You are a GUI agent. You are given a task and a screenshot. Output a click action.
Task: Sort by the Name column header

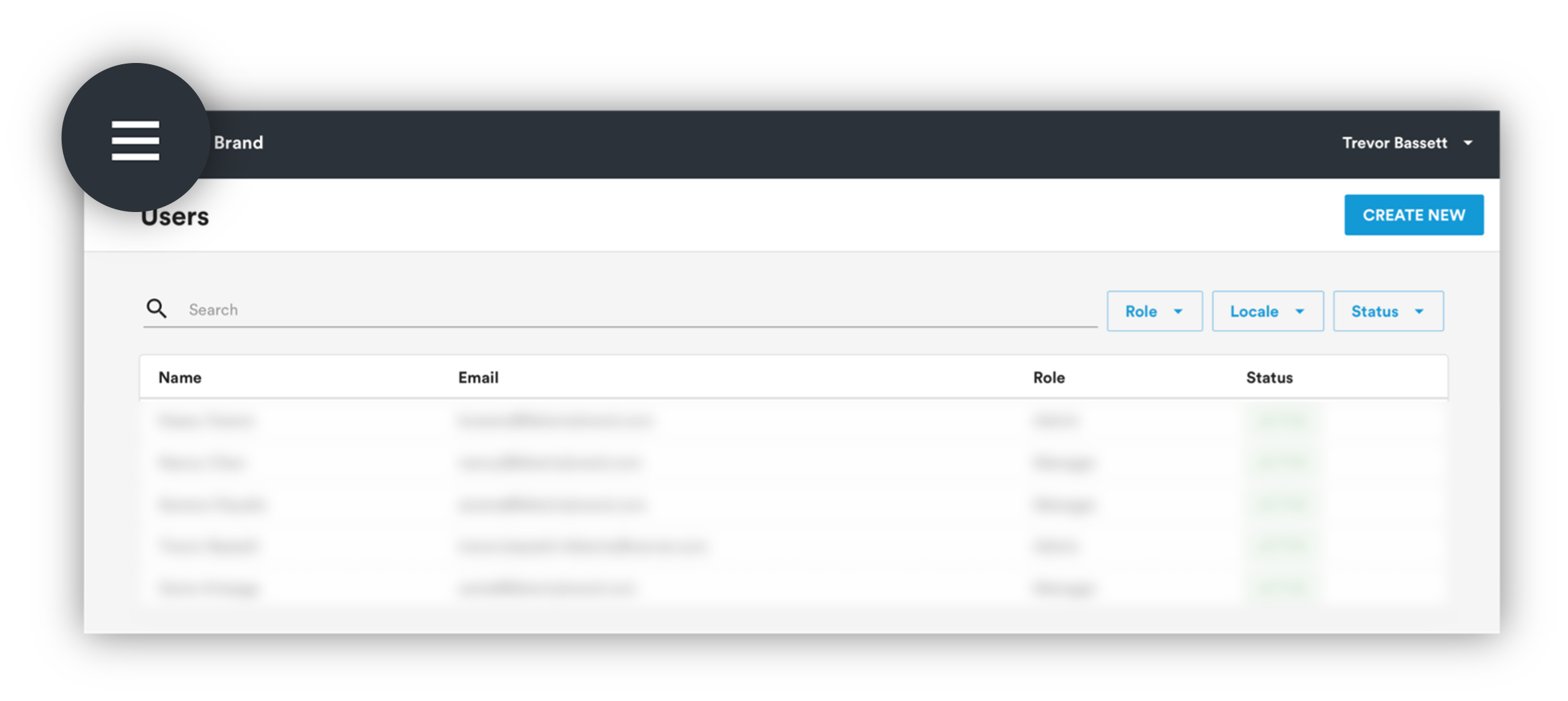coord(180,378)
